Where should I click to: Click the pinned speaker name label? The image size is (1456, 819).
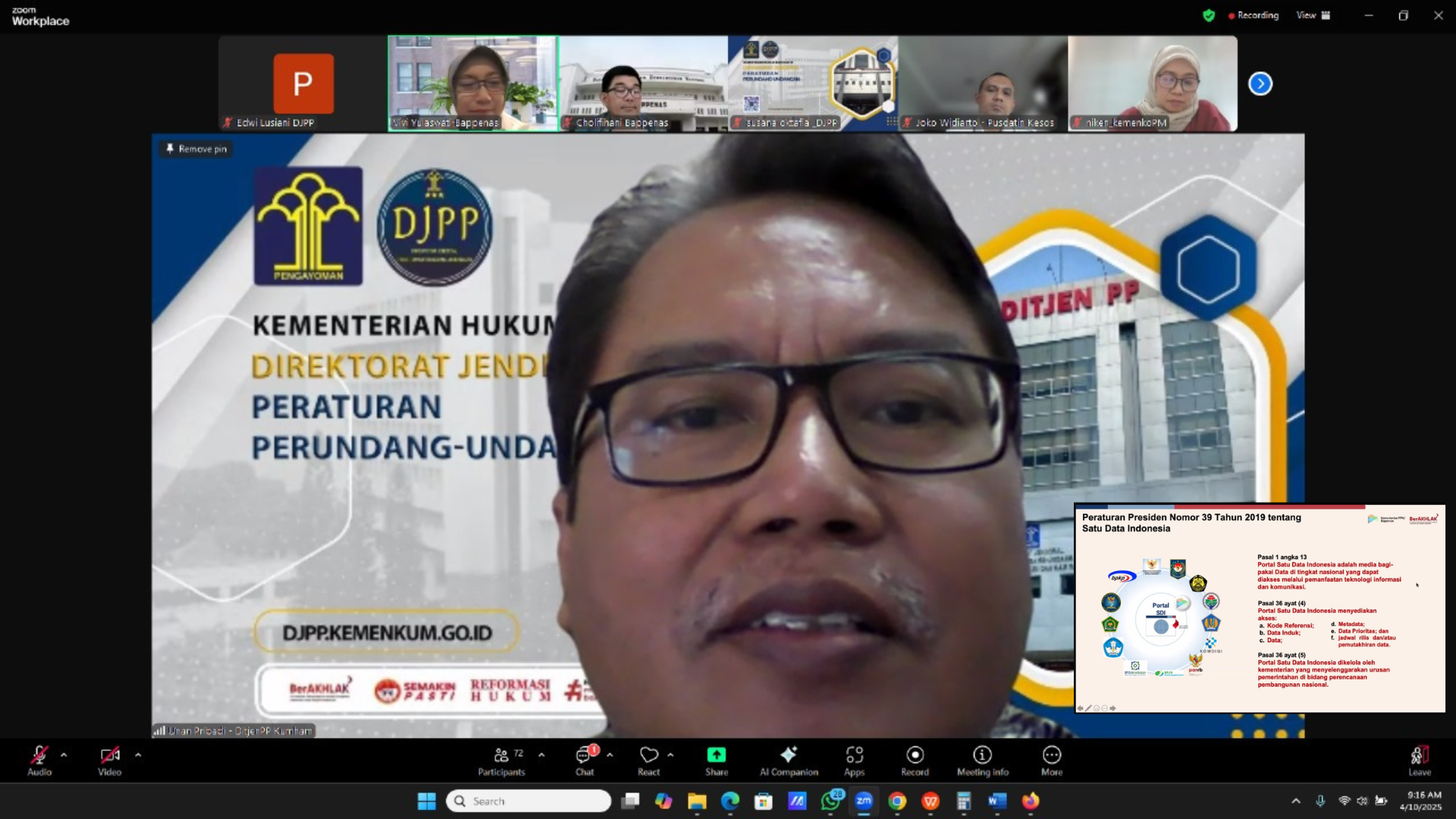(234, 731)
